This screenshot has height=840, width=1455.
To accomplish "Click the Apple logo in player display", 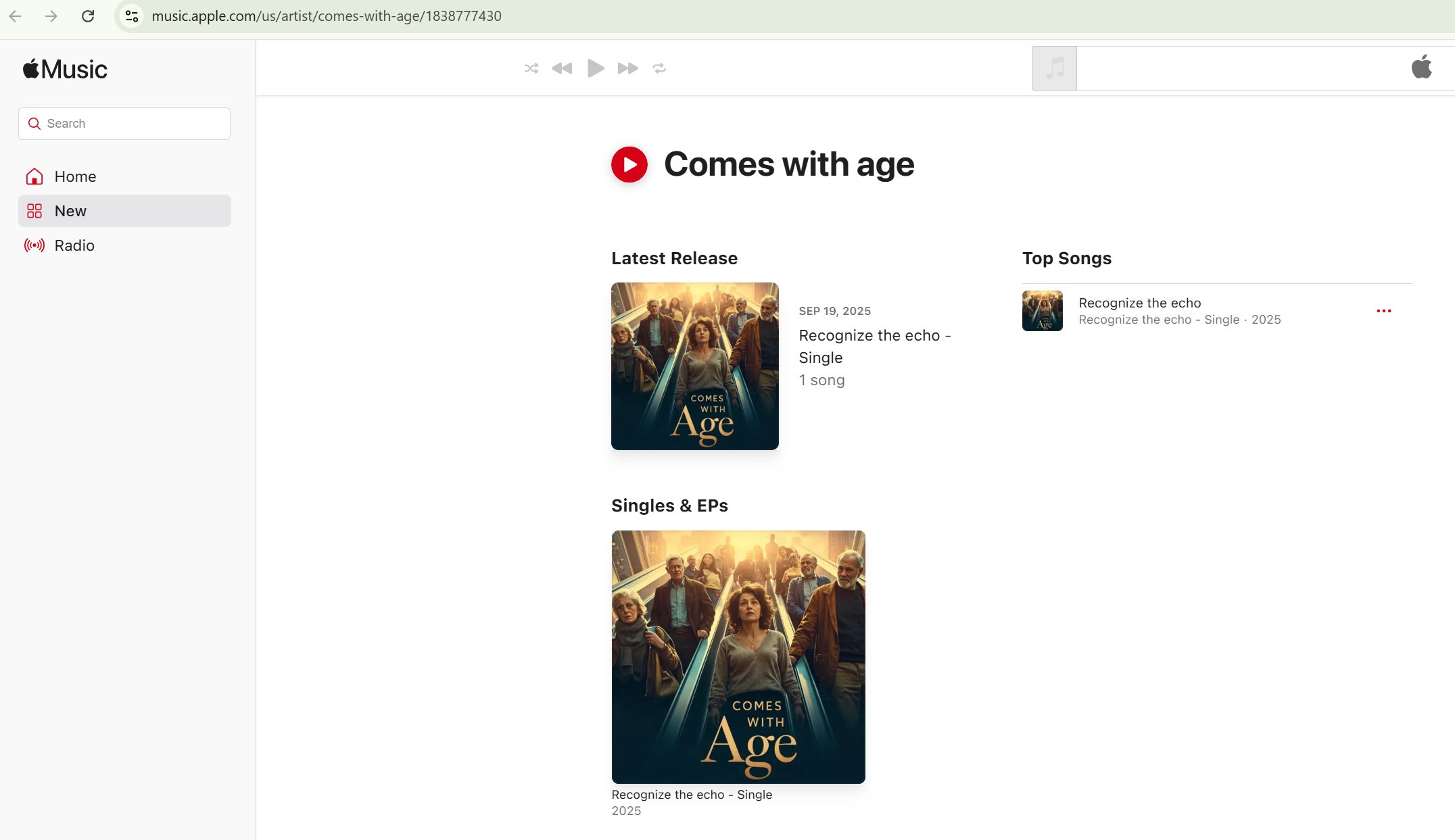I will point(1421,68).
